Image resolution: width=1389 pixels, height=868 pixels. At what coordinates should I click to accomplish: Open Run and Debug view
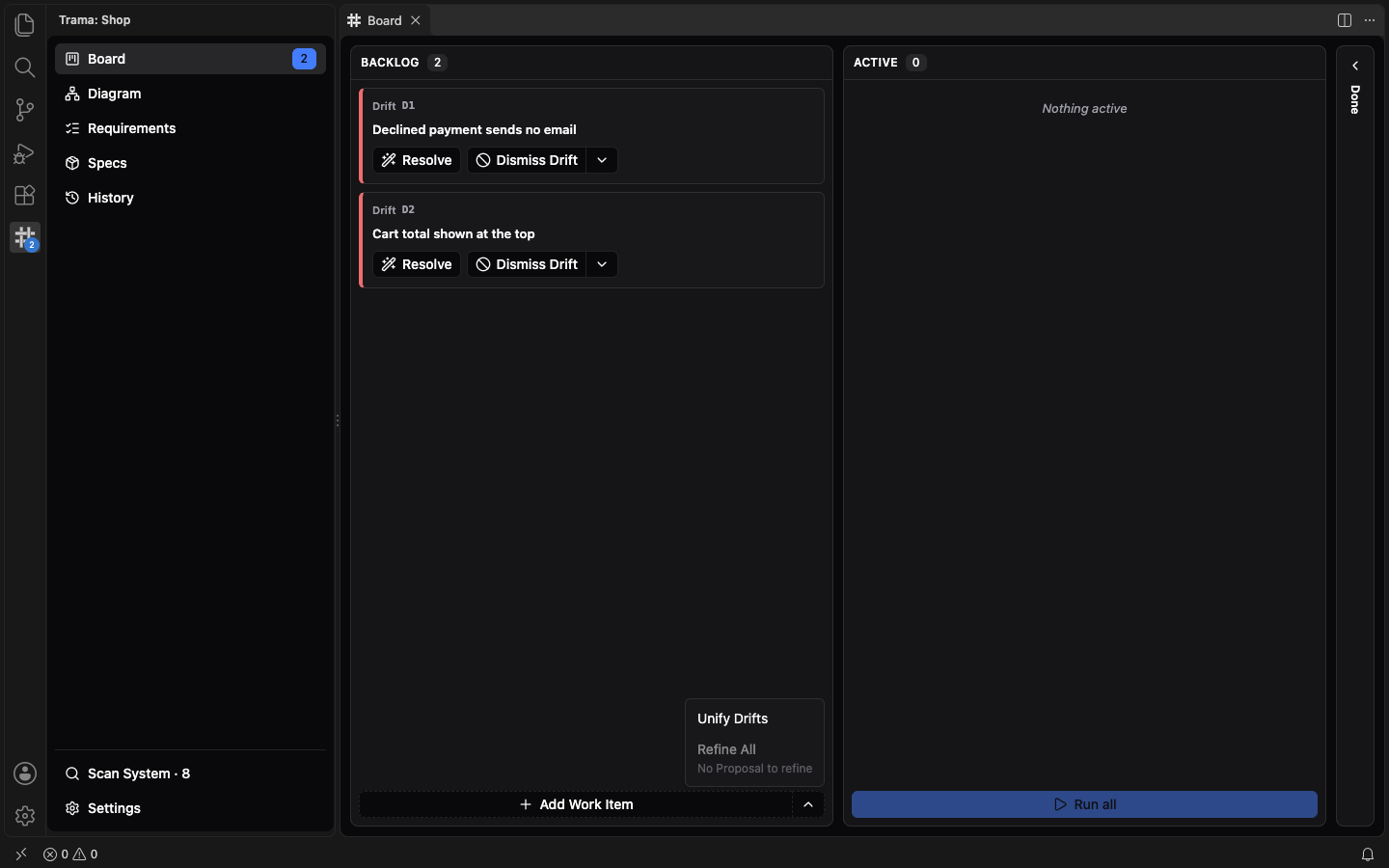tap(25, 152)
